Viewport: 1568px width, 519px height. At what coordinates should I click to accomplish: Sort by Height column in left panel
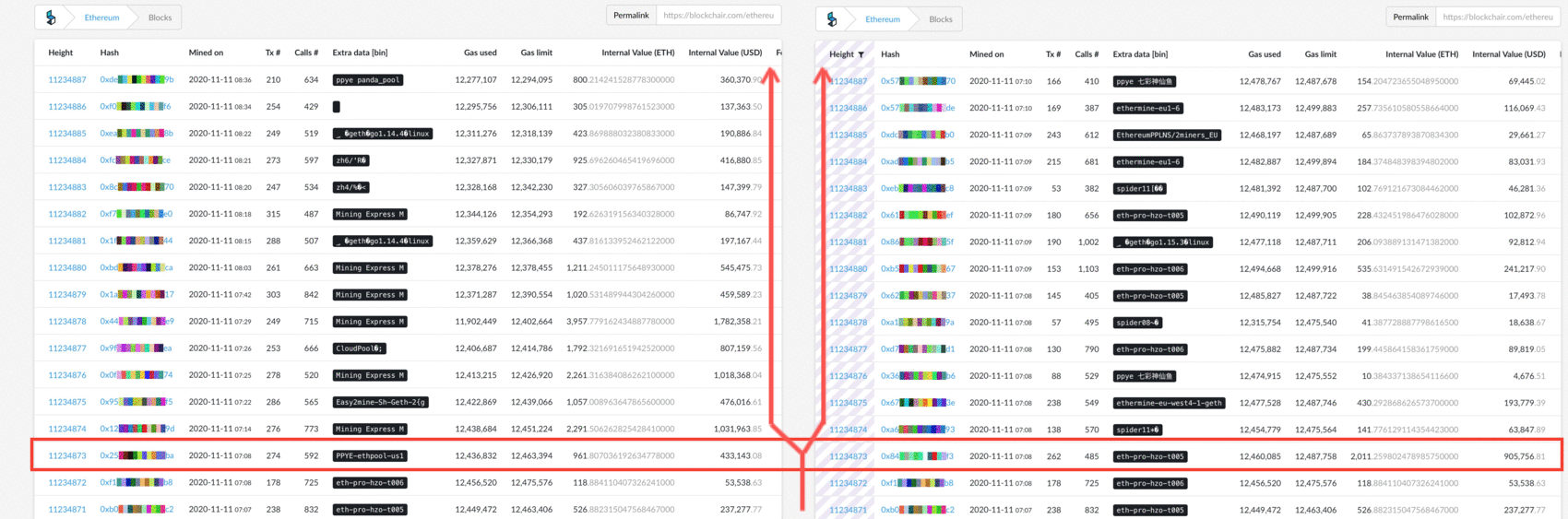click(x=61, y=53)
